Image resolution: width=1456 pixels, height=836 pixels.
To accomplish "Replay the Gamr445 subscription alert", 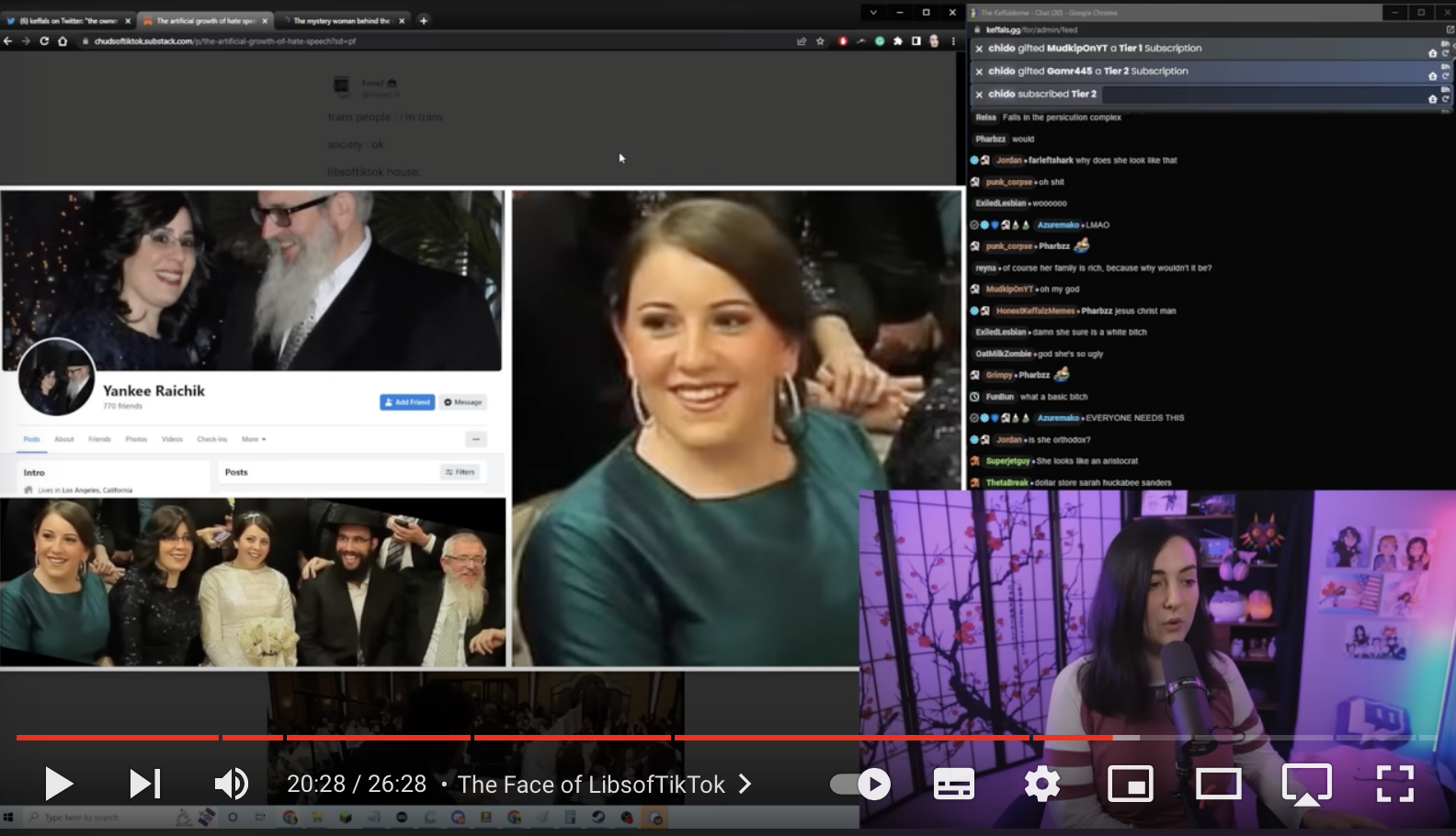I will (x=1446, y=76).
